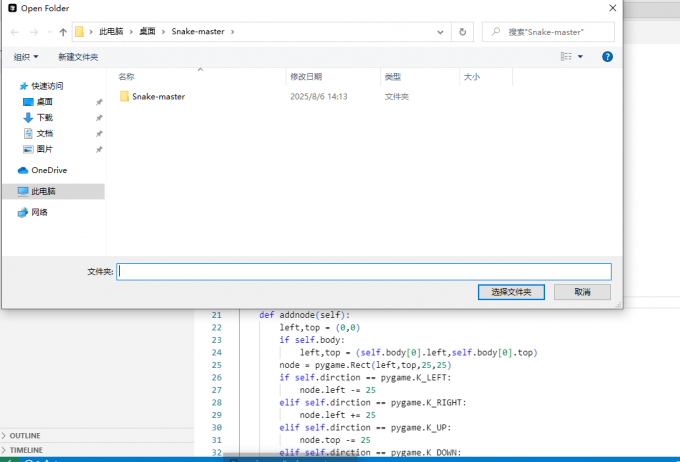Expand the address bar history dropdown

(441, 32)
